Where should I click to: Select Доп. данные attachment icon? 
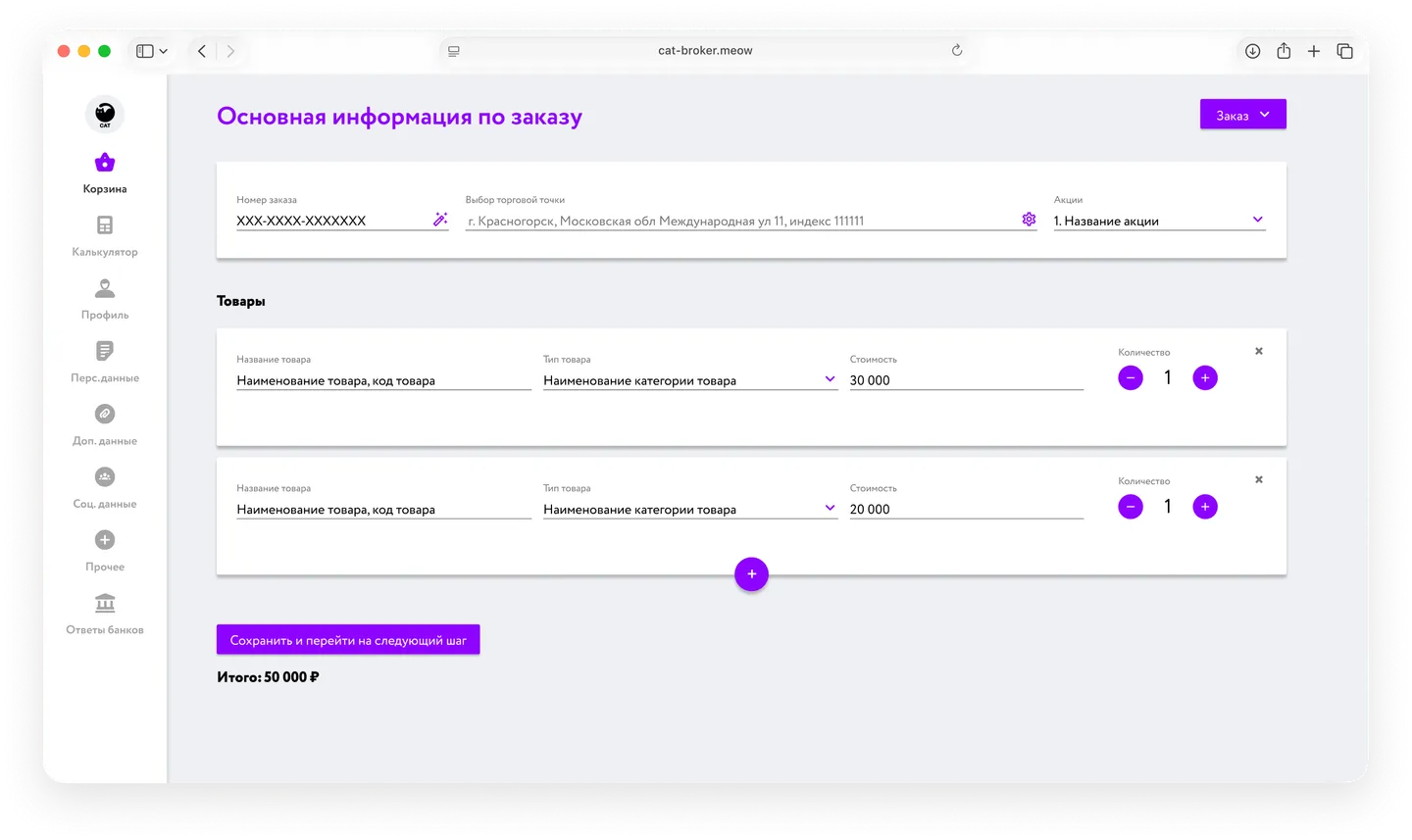point(105,415)
